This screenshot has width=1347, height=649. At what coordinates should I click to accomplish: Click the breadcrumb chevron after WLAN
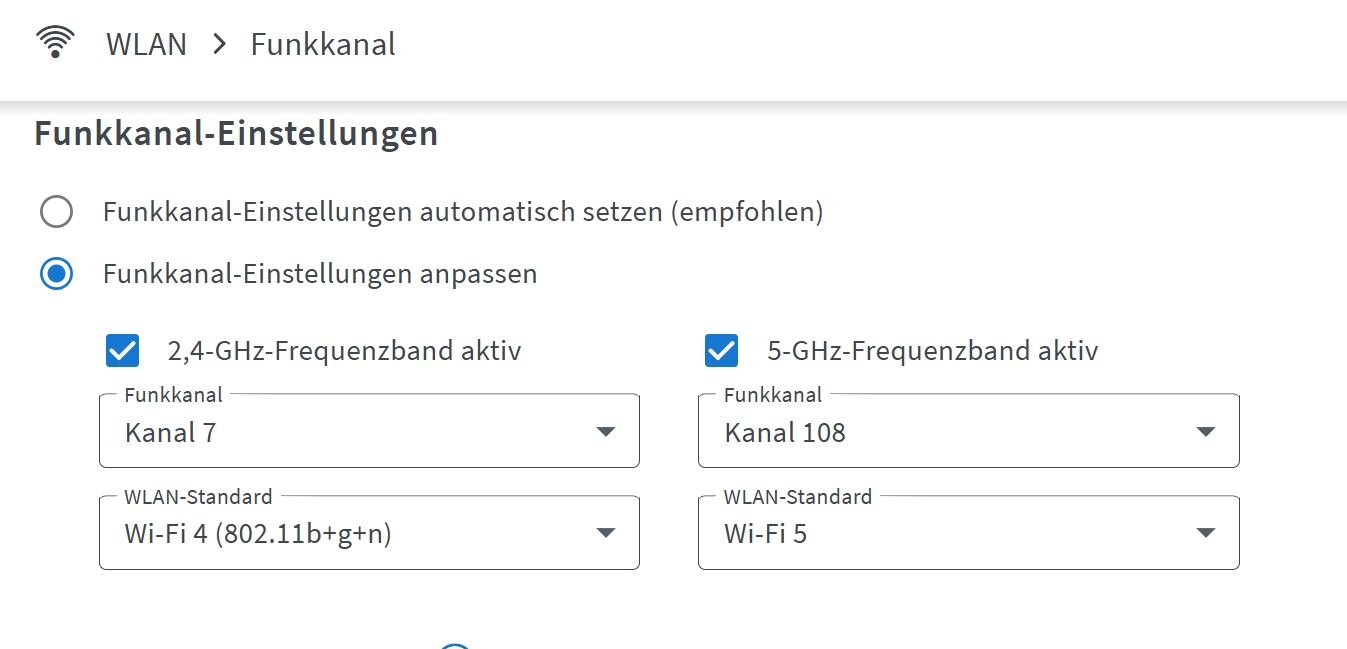click(220, 45)
